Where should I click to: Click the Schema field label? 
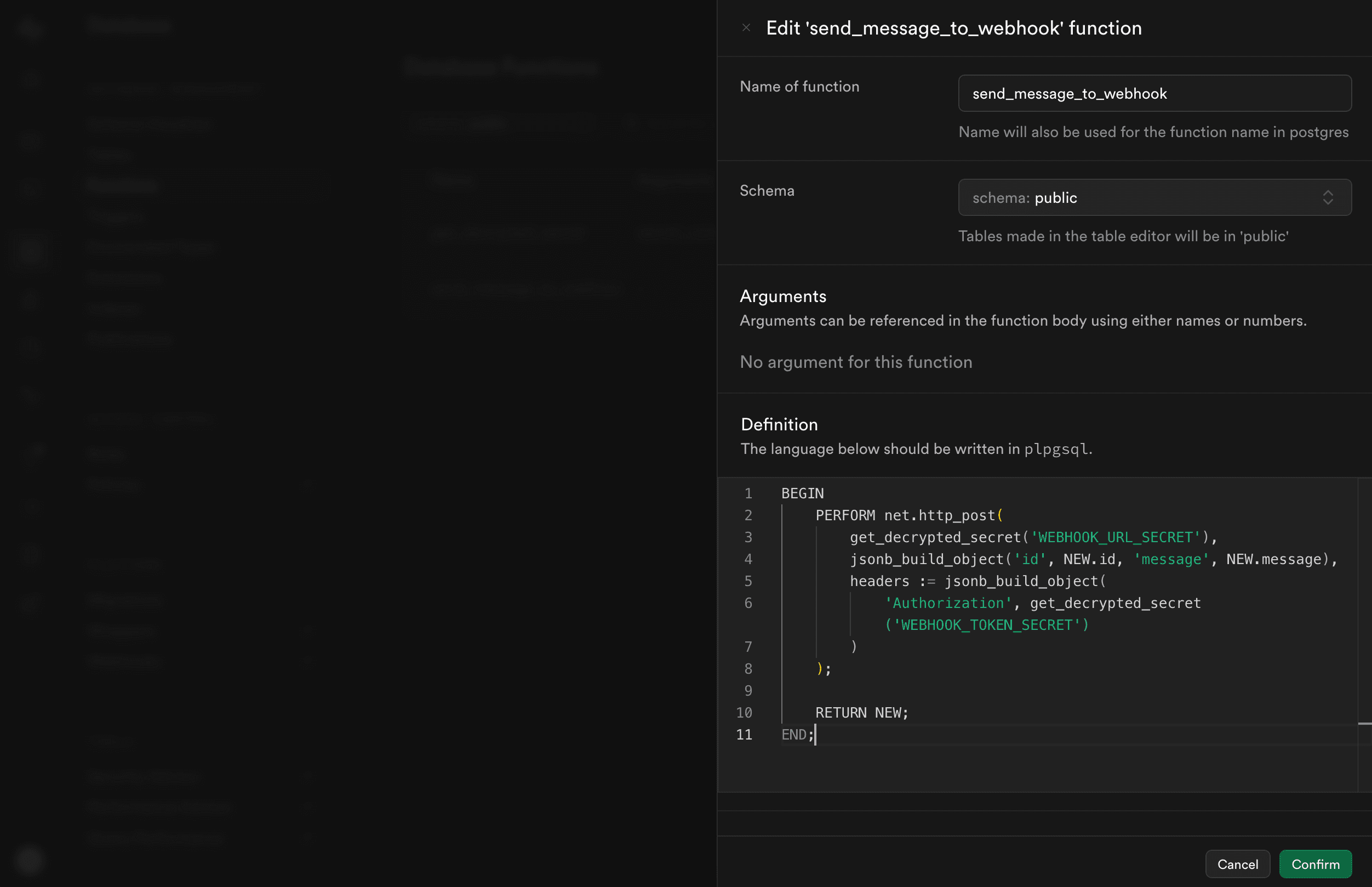[x=767, y=191]
